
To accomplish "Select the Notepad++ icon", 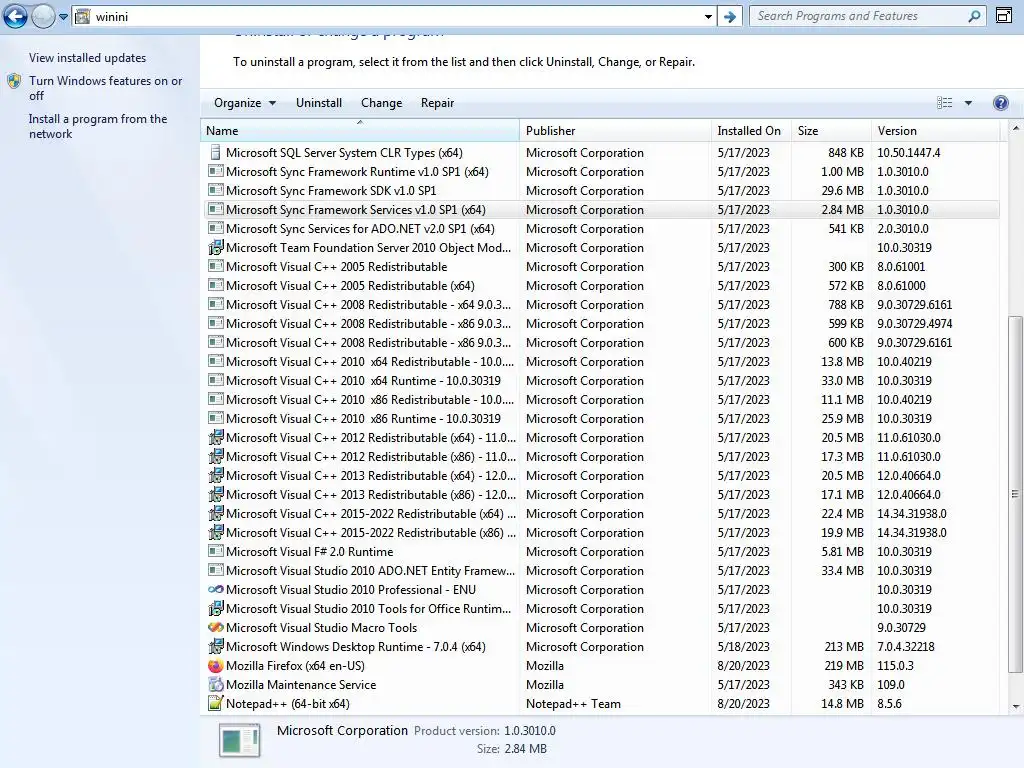I will (x=216, y=703).
